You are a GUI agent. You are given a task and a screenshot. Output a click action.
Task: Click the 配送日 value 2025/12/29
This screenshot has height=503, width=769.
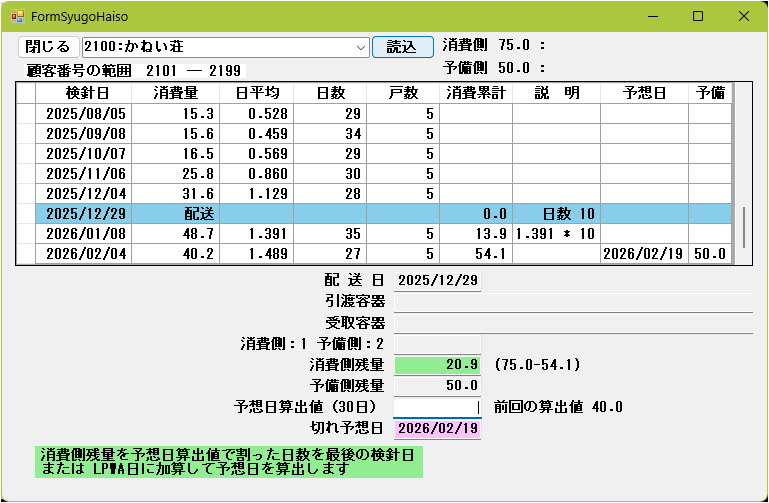[438, 279]
